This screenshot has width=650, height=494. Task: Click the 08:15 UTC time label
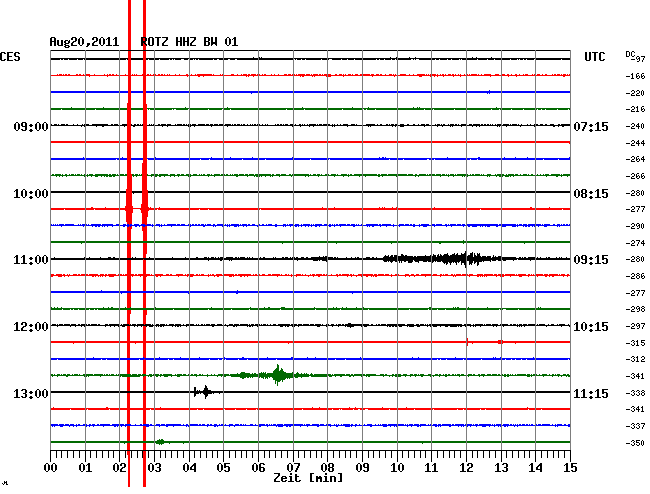(x=591, y=194)
